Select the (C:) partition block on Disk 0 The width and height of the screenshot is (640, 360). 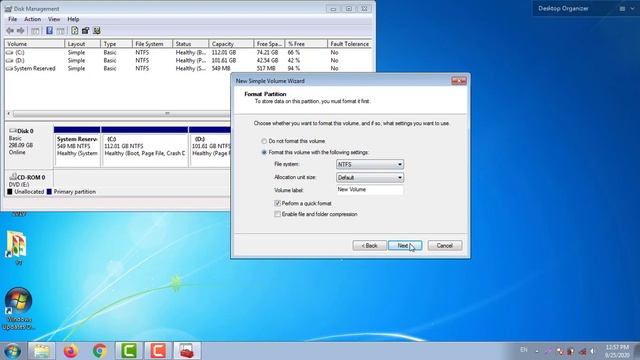[145, 147]
